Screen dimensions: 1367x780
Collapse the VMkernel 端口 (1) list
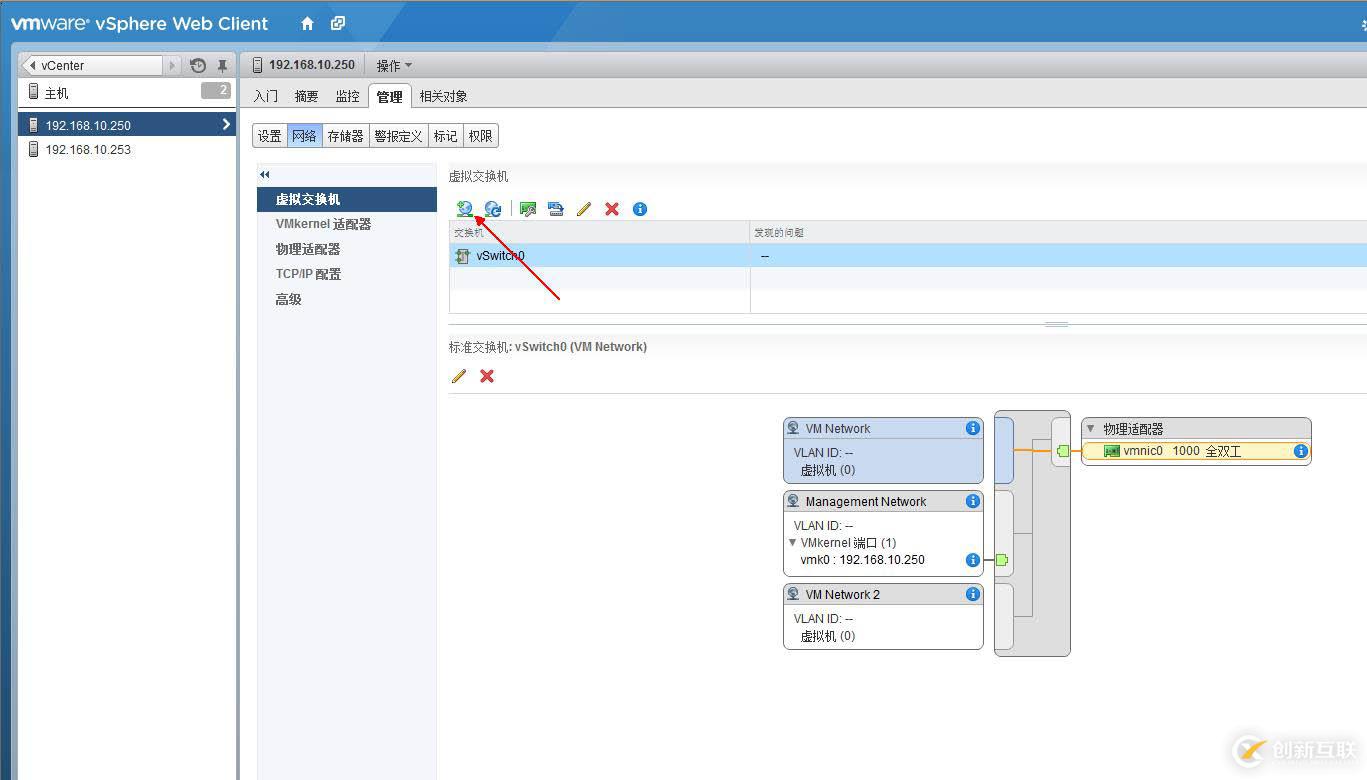tap(793, 543)
